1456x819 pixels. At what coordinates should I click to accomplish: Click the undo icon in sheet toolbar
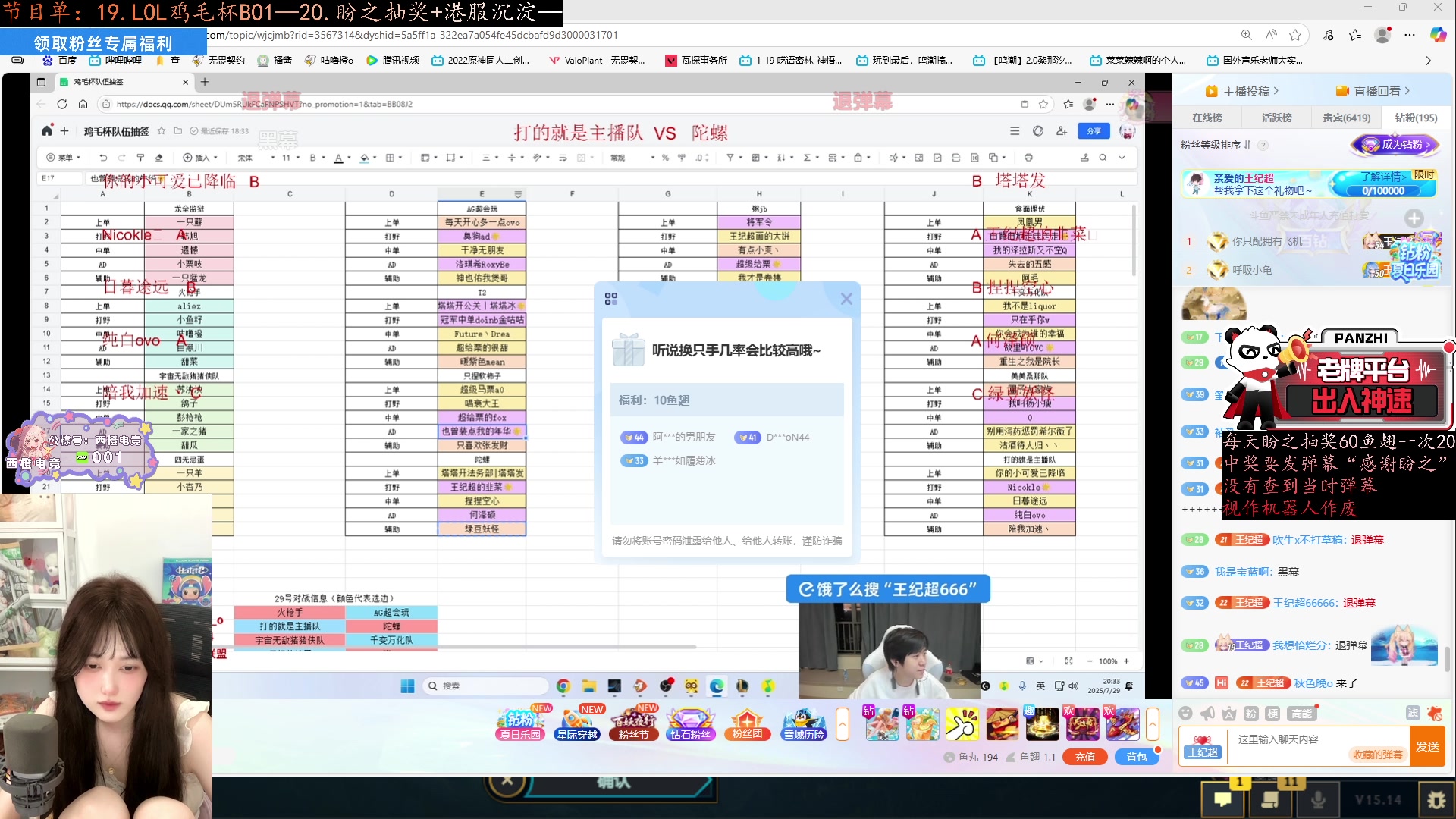point(103,158)
